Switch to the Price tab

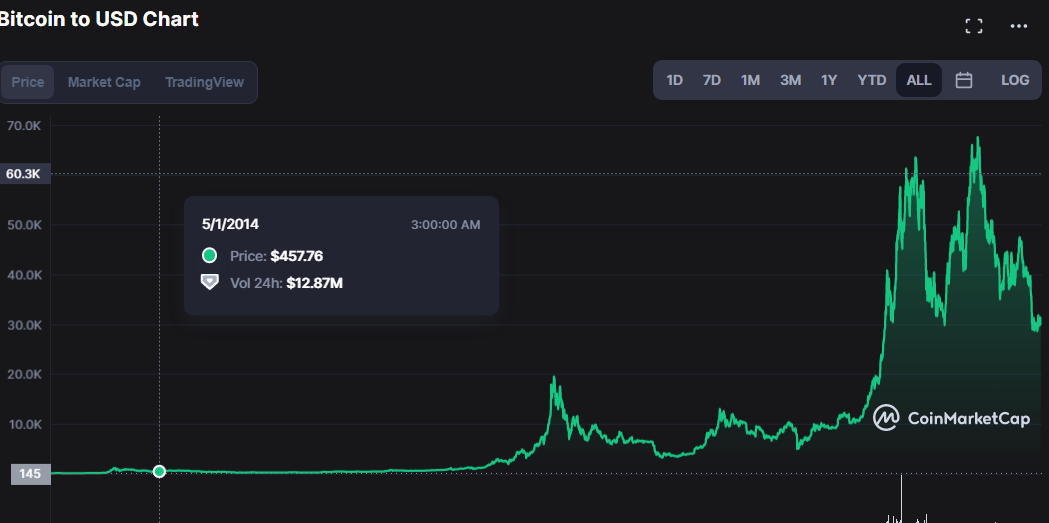pyautogui.click(x=28, y=82)
